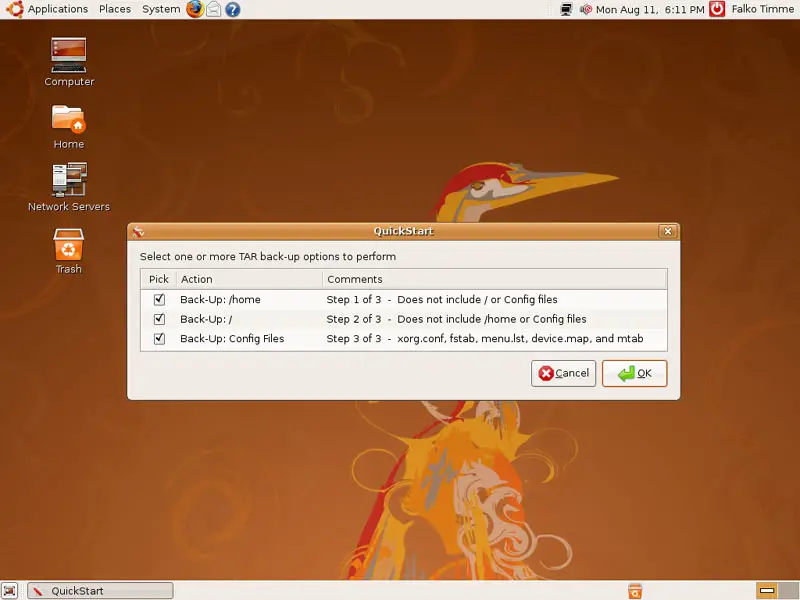The height and width of the screenshot is (600, 800).
Task: Launch Firefox from the top panel
Action: pos(195,9)
